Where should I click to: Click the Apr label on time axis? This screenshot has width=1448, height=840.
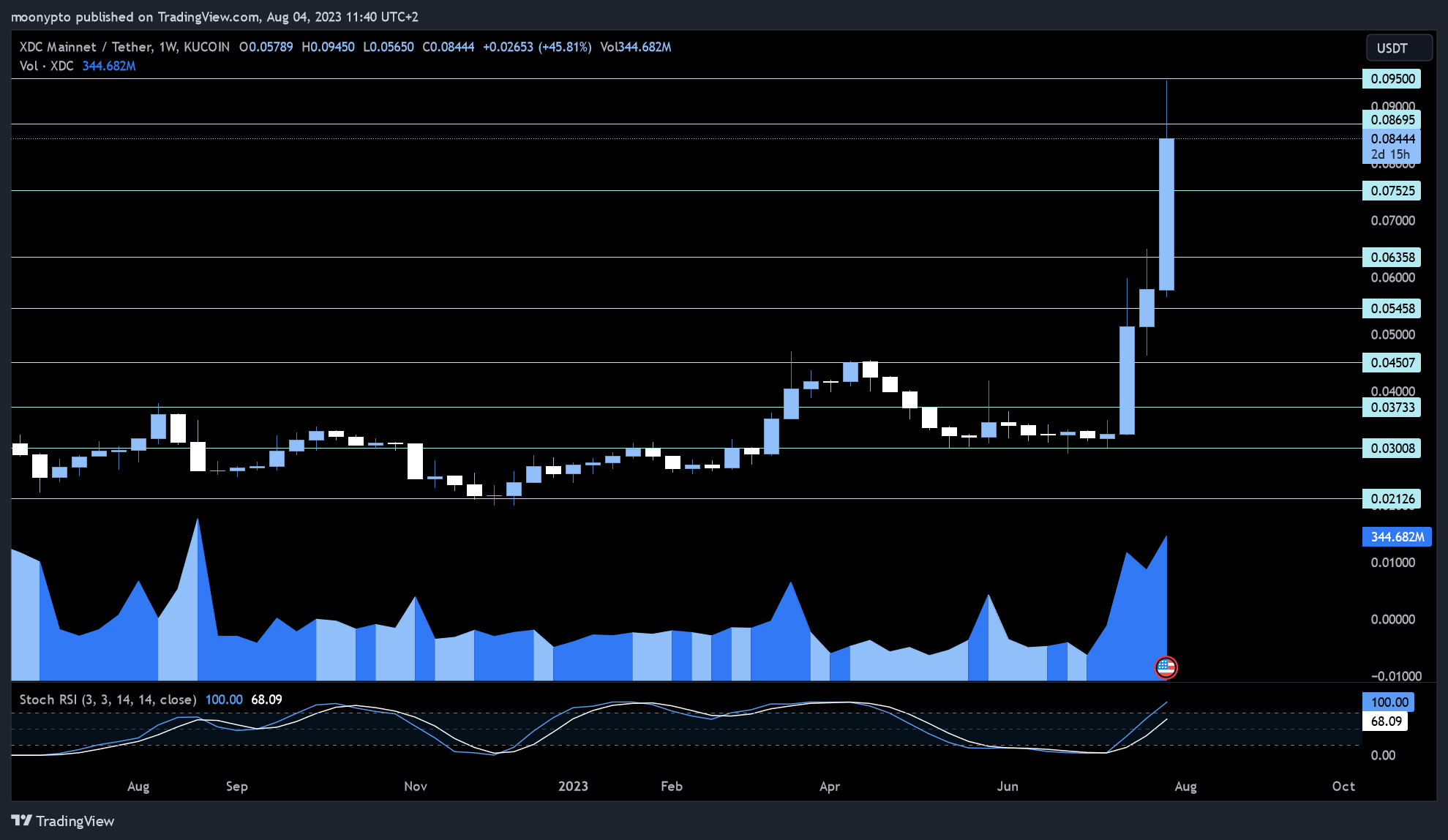pyautogui.click(x=830, y=787)
